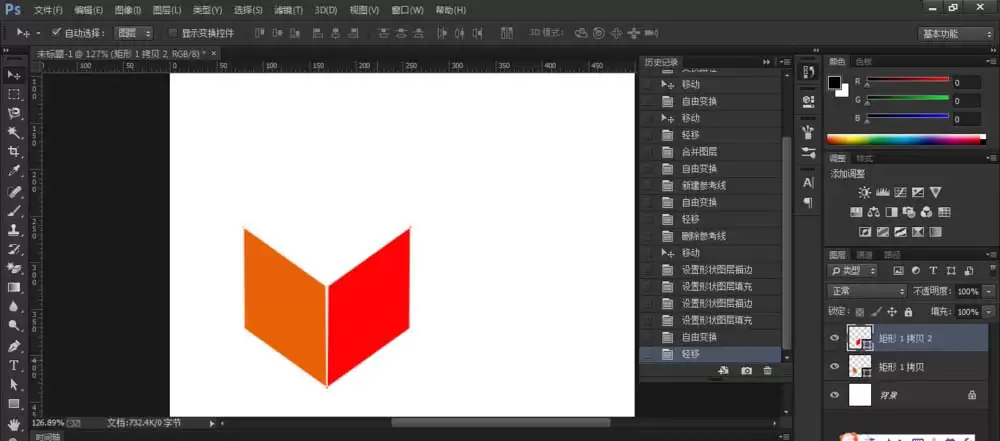Select the Gradient tool
Screen dimensions: 1000x441
tap(13, 288)
